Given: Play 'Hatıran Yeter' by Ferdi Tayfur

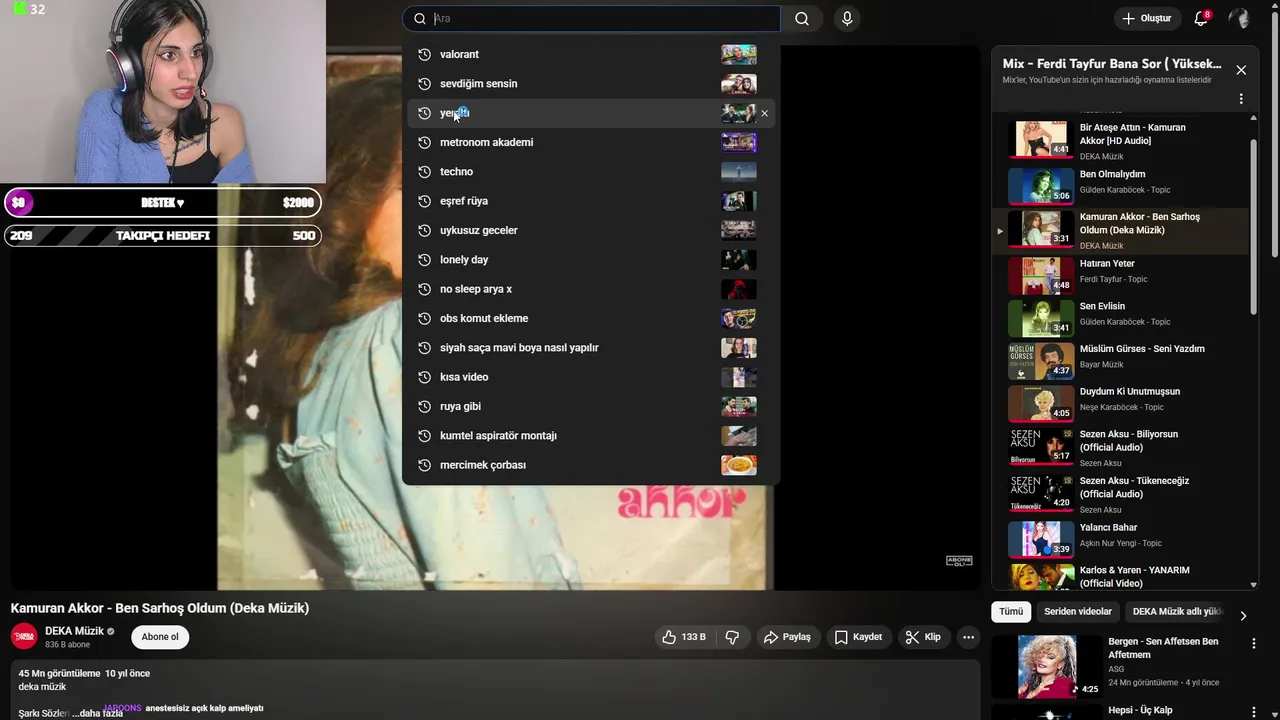Looking at the screenshot, I should [x=1120, y=274].
